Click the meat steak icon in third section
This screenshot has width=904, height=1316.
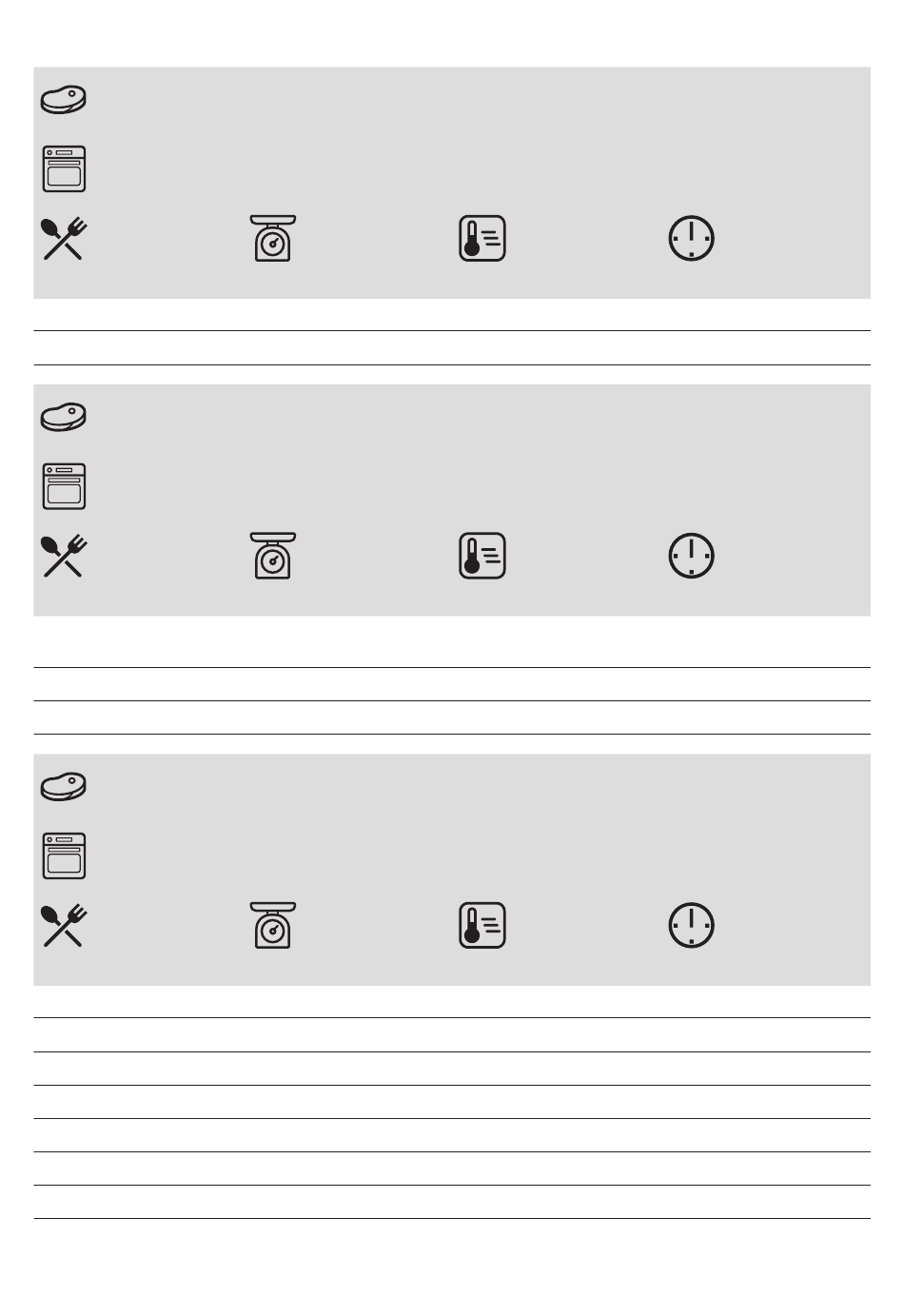click(x=64, y=787)
